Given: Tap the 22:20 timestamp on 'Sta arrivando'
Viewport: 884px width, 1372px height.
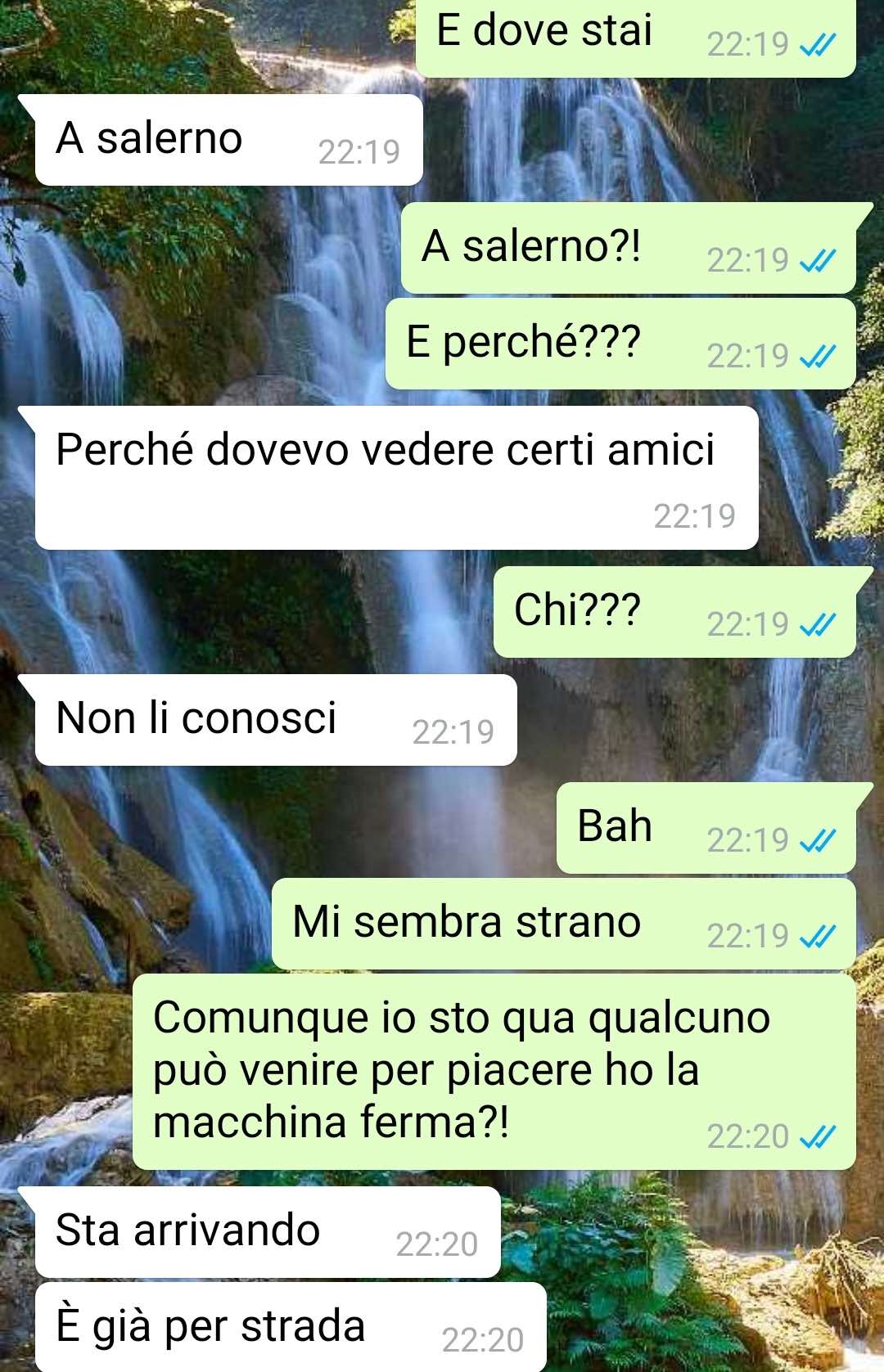Looking at the screenshot, I should [436, 1244].
